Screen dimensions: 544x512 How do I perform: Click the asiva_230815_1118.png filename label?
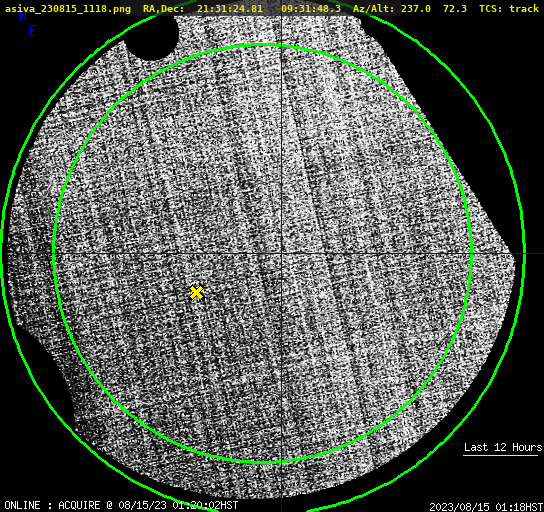click(68, 8)
